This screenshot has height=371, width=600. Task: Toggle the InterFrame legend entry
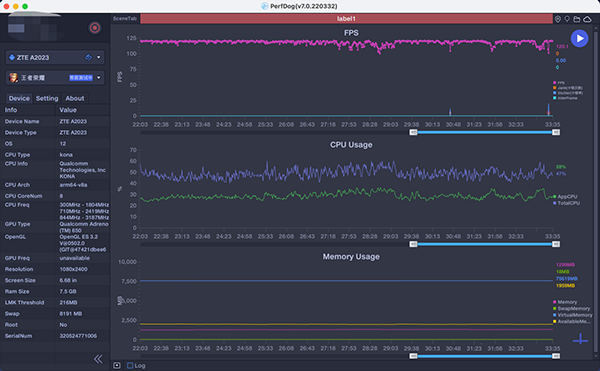565,98
